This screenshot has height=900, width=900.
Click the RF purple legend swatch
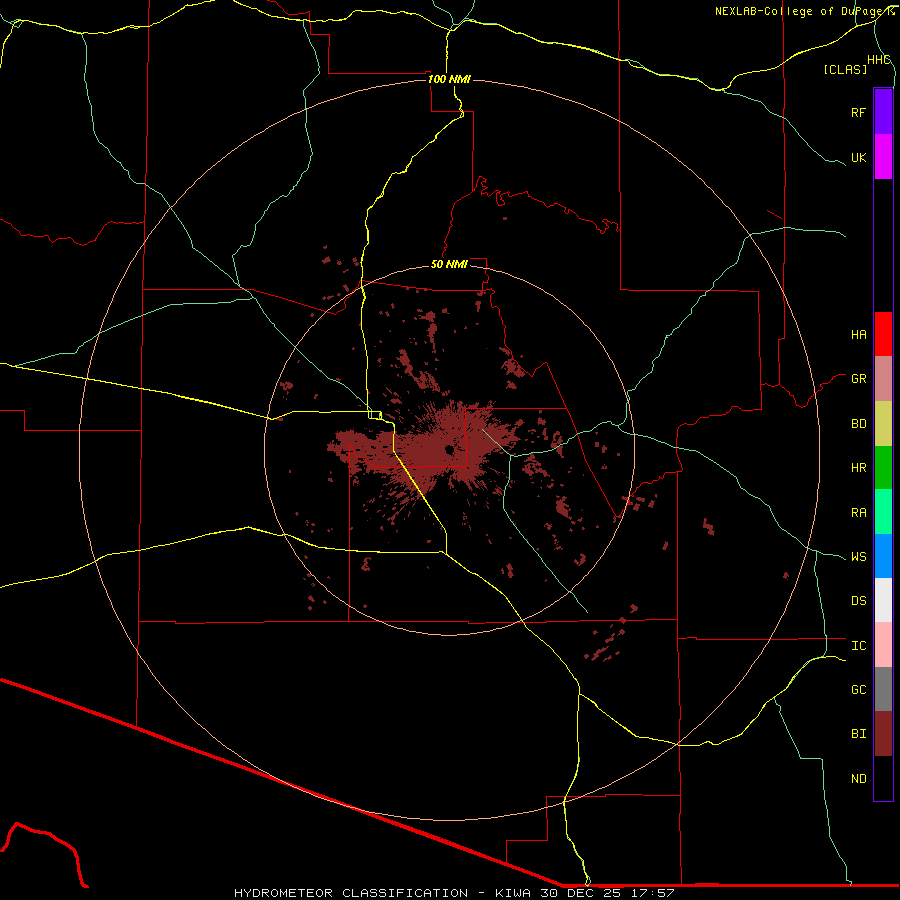click(x=883, y=112)
